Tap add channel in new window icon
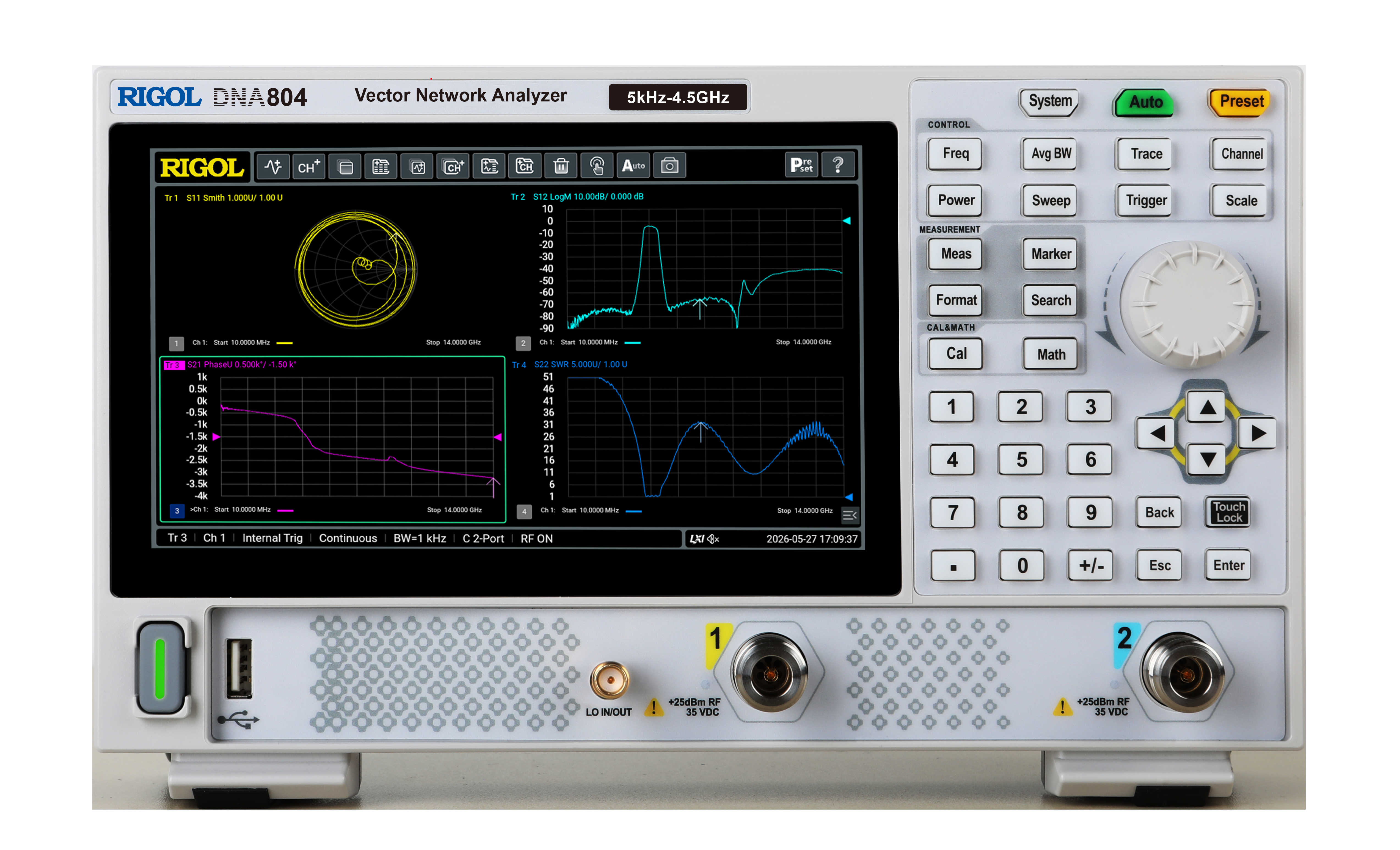Image resolution: width=1400 pixels, height=850 pixels. tap(453, 167)
